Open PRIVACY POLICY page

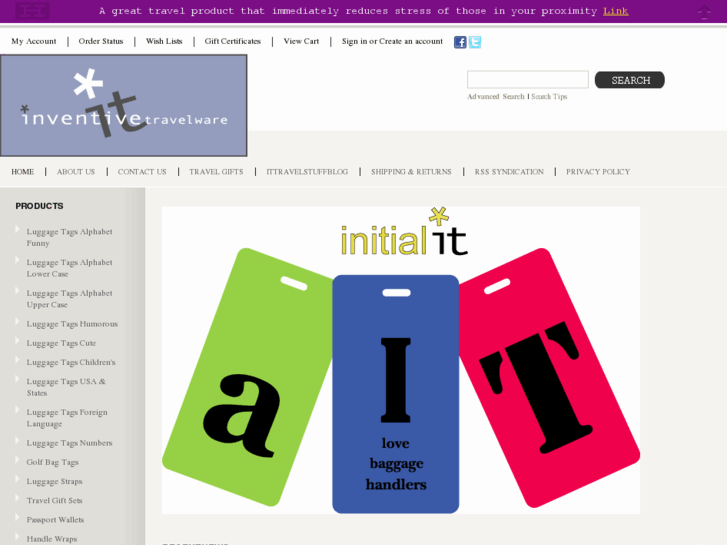[598, 172]
